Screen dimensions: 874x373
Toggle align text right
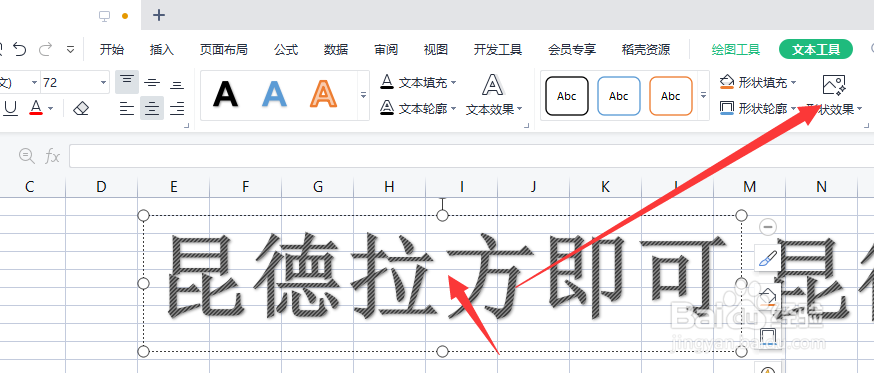(x=177, y=108)
